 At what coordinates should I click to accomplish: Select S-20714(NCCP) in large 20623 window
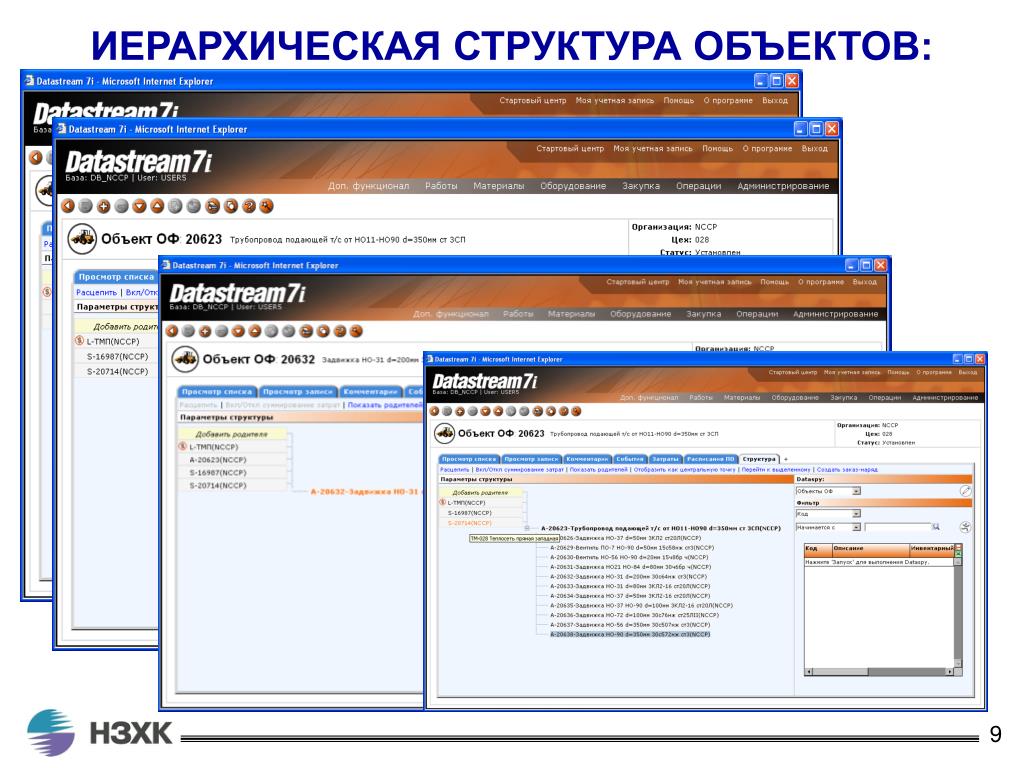118,372
